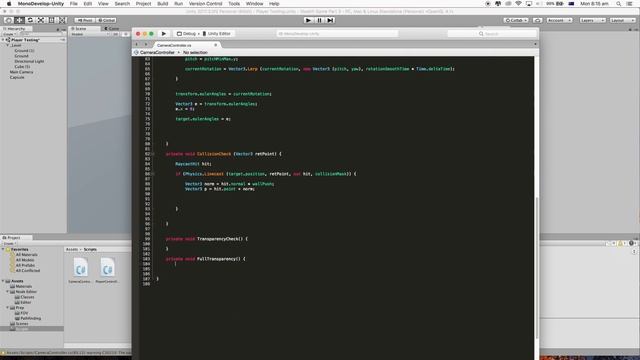
Task: Open Spotlight search in the menu bar
Action: [x=619, y=4]
